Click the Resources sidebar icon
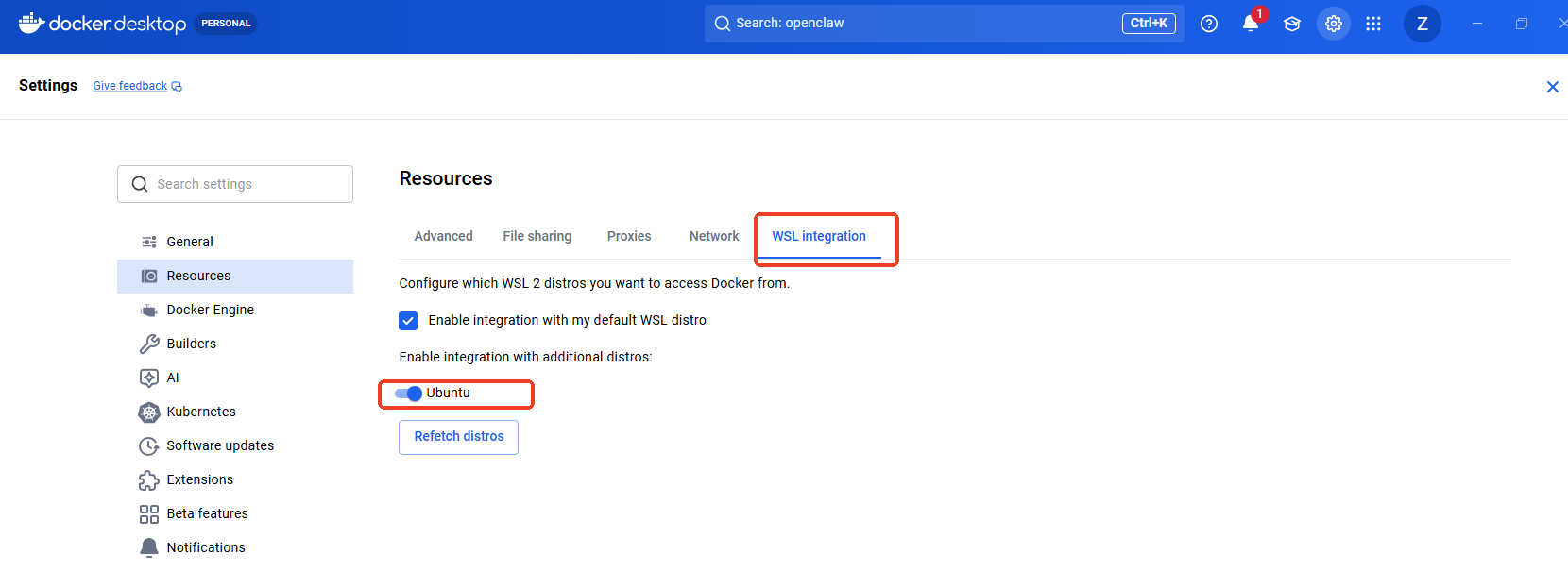The image size is (1568, 588). [x=149, y=276]
